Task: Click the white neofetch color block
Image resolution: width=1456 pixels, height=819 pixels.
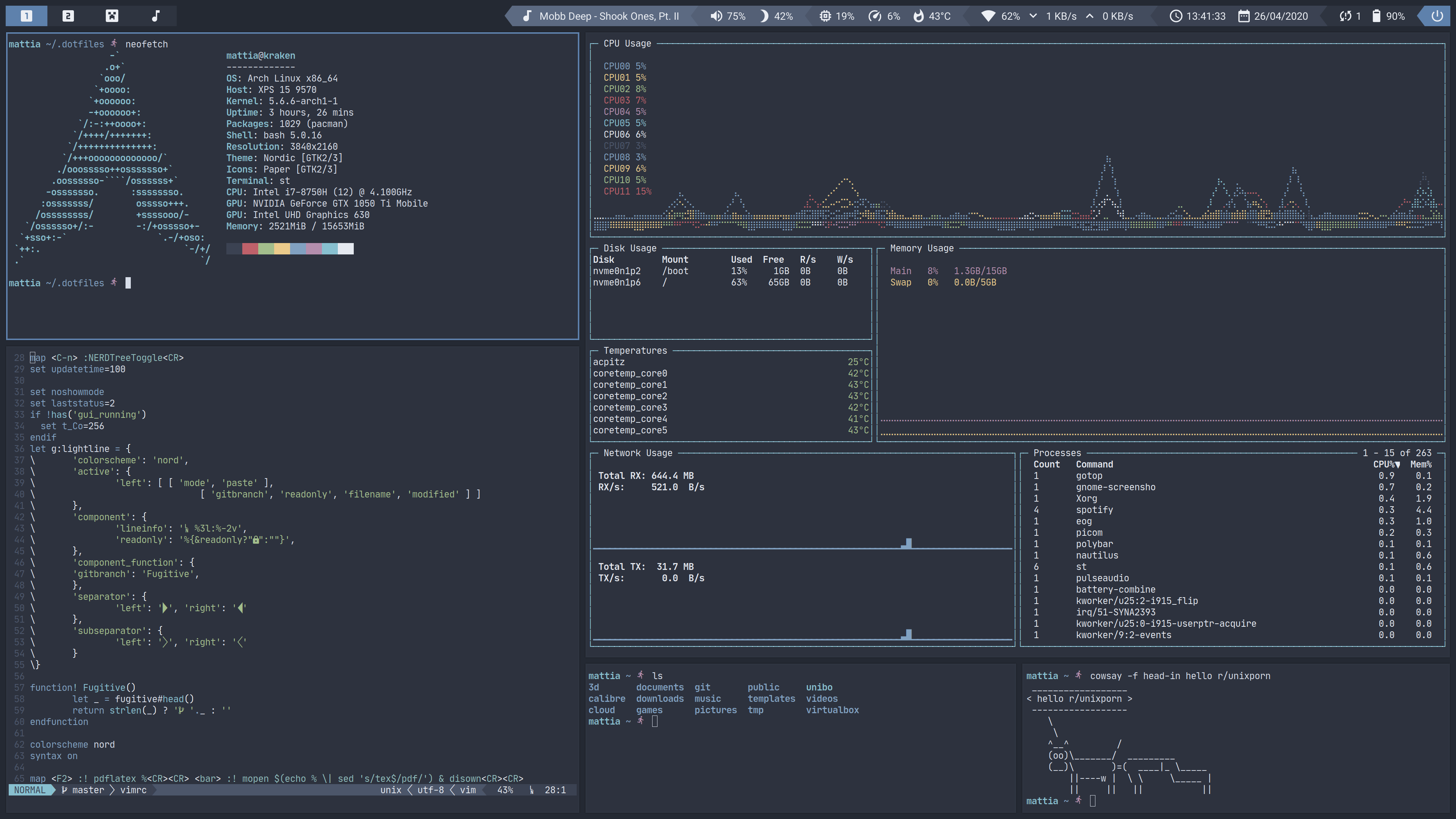Action: point(346,249)
